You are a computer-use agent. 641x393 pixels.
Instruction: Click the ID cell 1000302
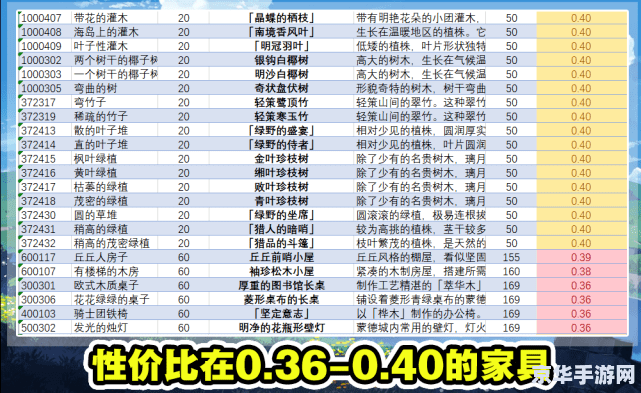41,60
